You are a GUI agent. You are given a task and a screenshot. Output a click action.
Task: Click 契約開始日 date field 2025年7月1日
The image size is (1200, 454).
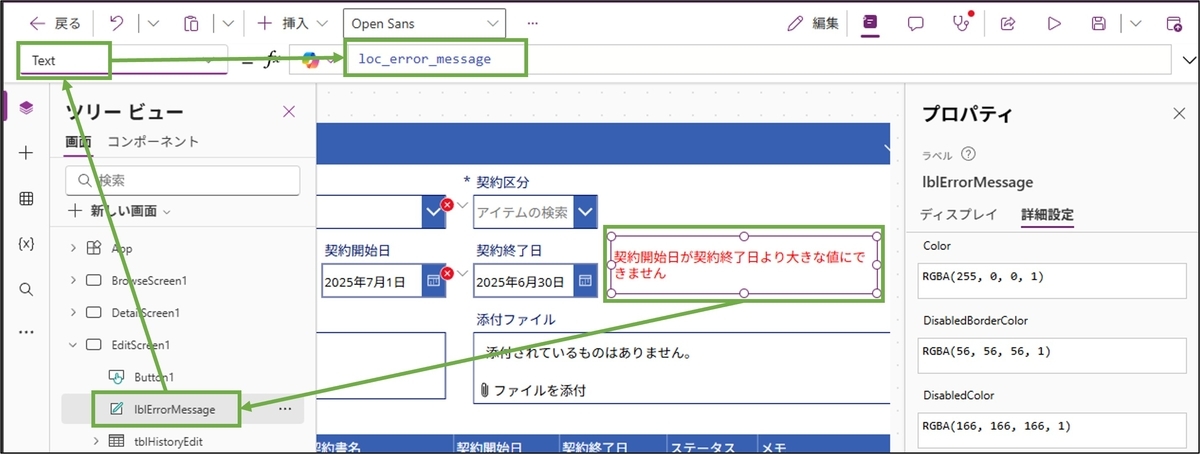[x=372, y=282]
